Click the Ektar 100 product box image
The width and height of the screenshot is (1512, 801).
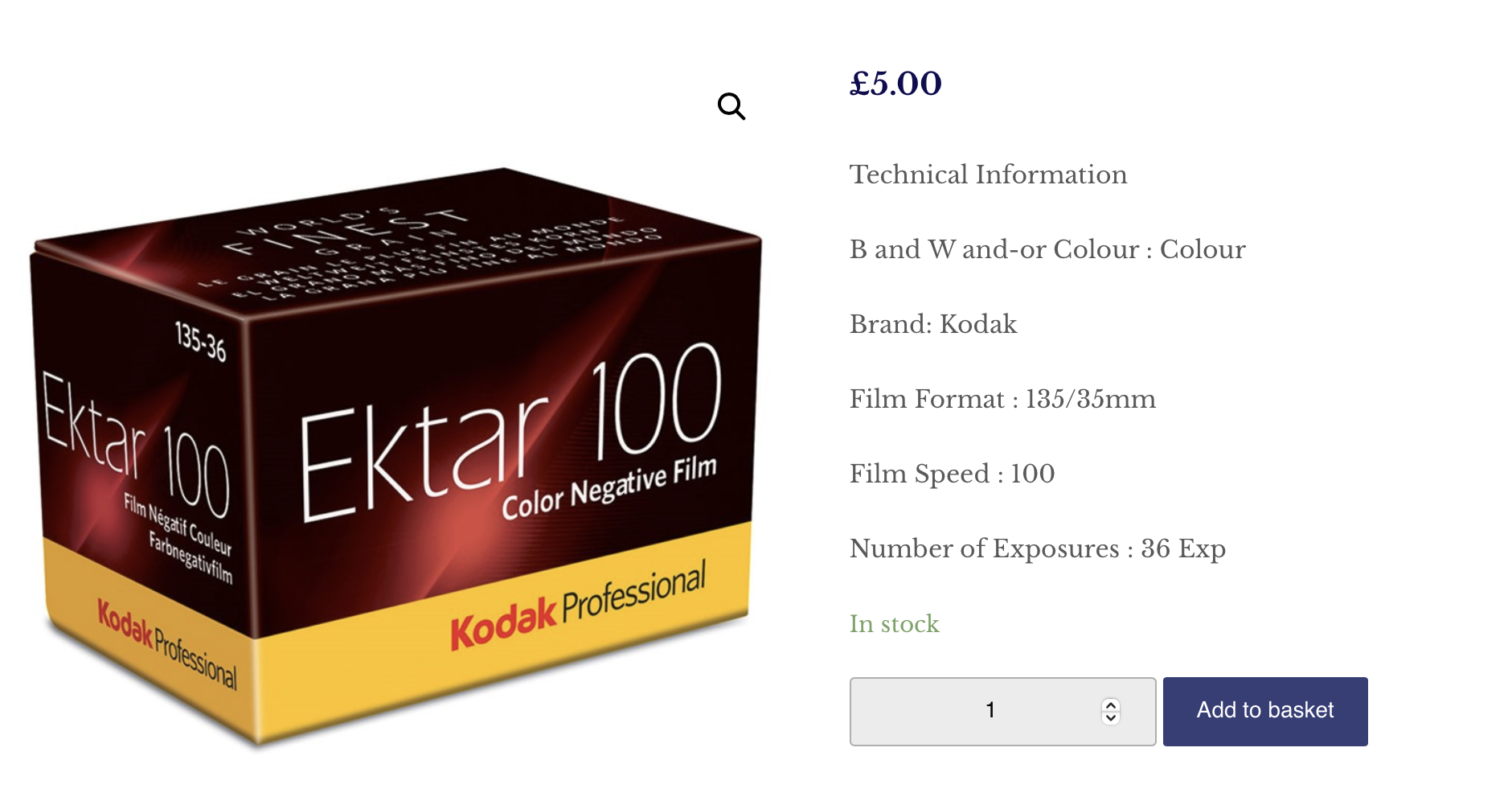click(x=395, y=457)
